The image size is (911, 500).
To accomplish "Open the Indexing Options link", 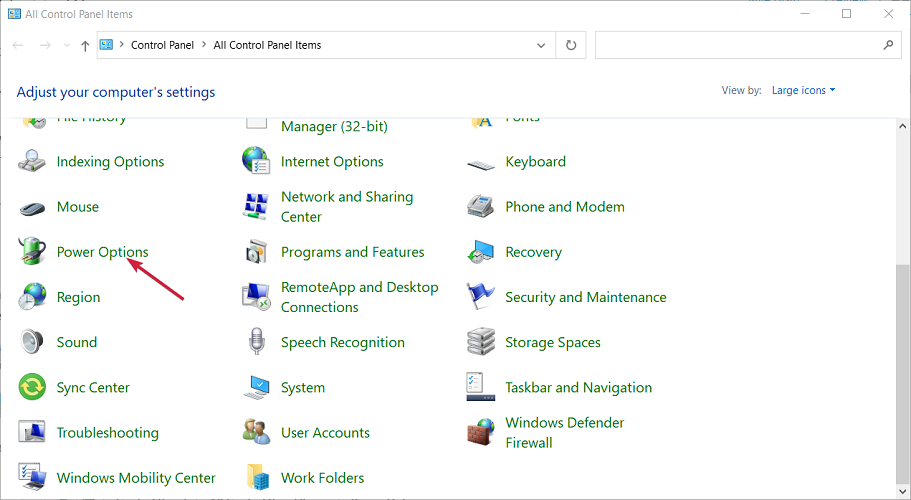I will (x=110, y=161).
